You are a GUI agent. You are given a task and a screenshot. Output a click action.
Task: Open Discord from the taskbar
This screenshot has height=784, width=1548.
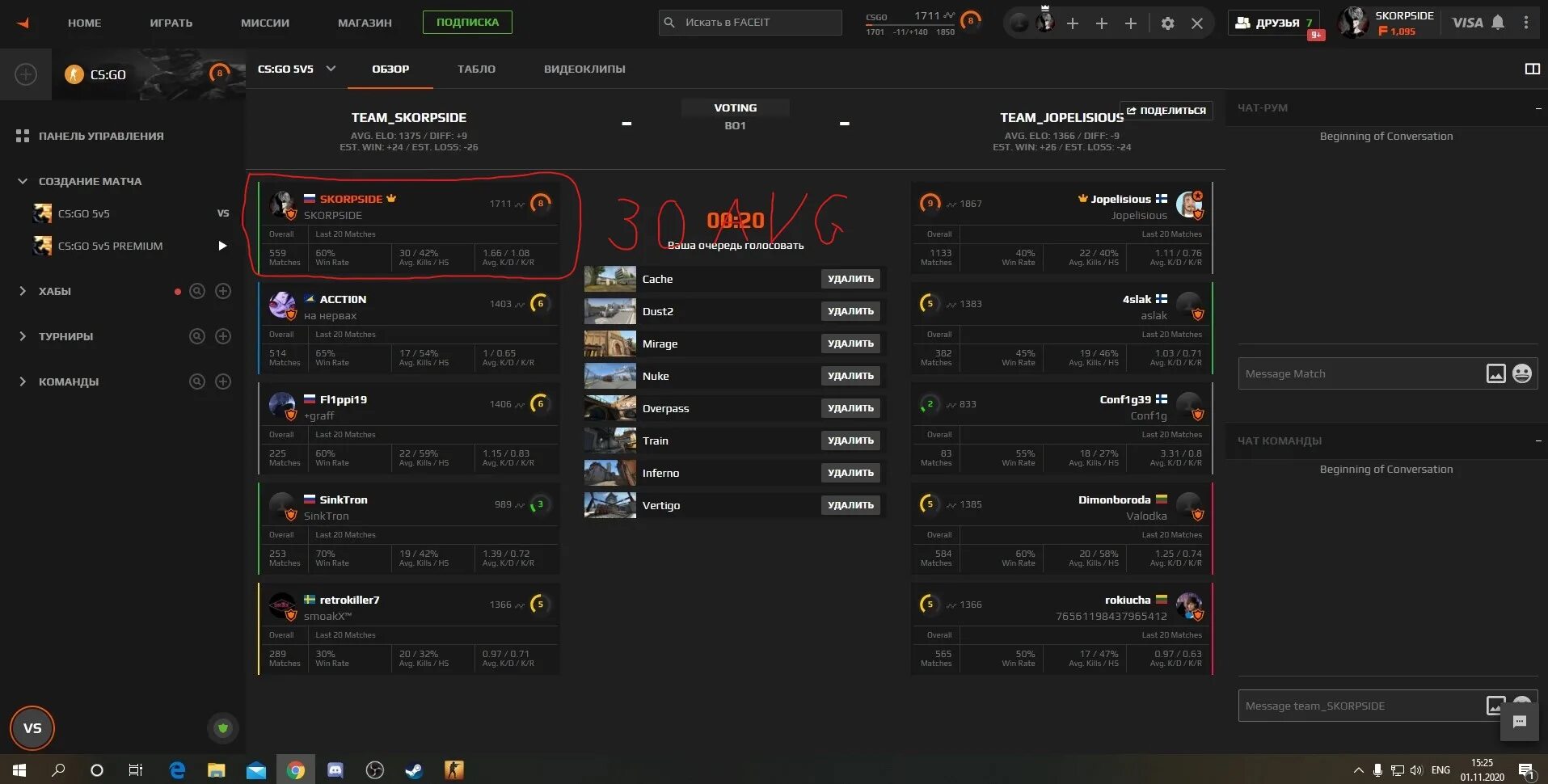pyautogui.click(x=335, y=770)
